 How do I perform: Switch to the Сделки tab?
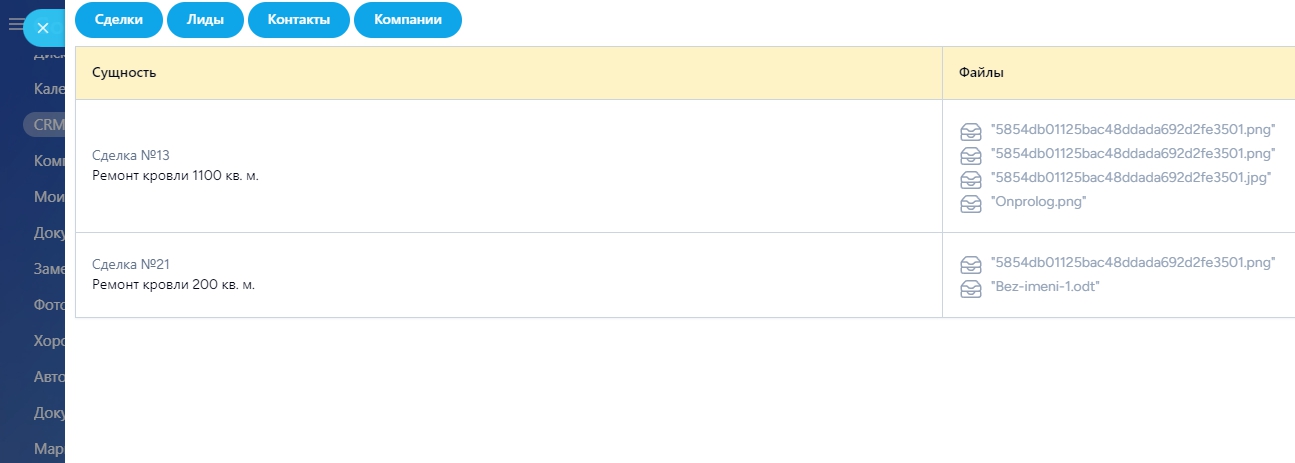coord(119,20)
